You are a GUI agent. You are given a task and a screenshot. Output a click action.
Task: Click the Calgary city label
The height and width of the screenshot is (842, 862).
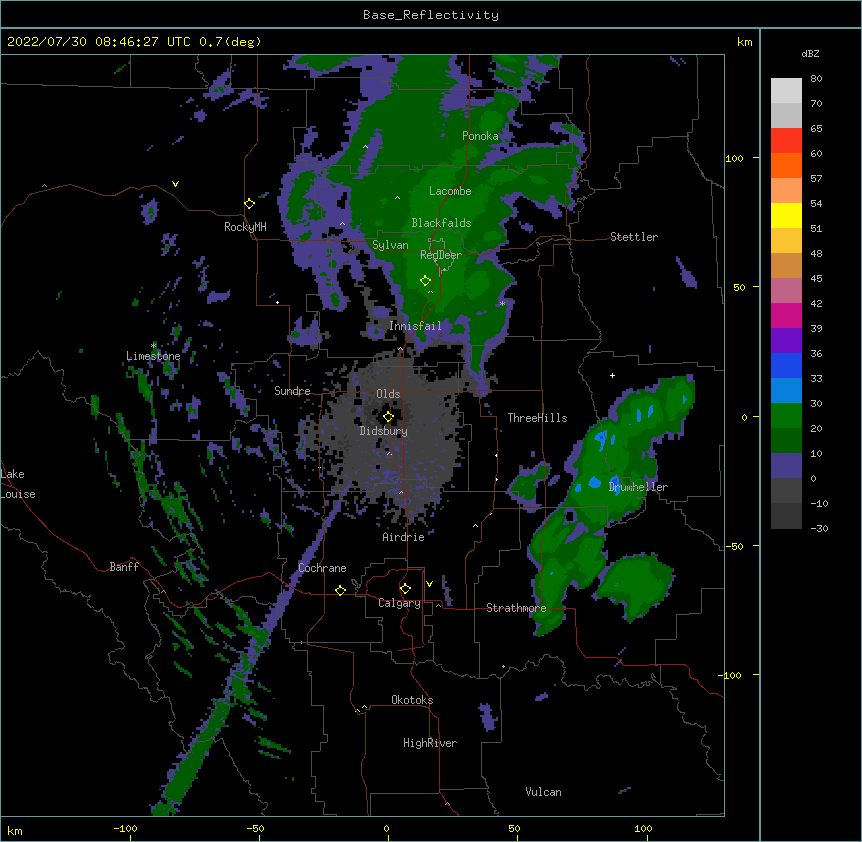[399, 603]
